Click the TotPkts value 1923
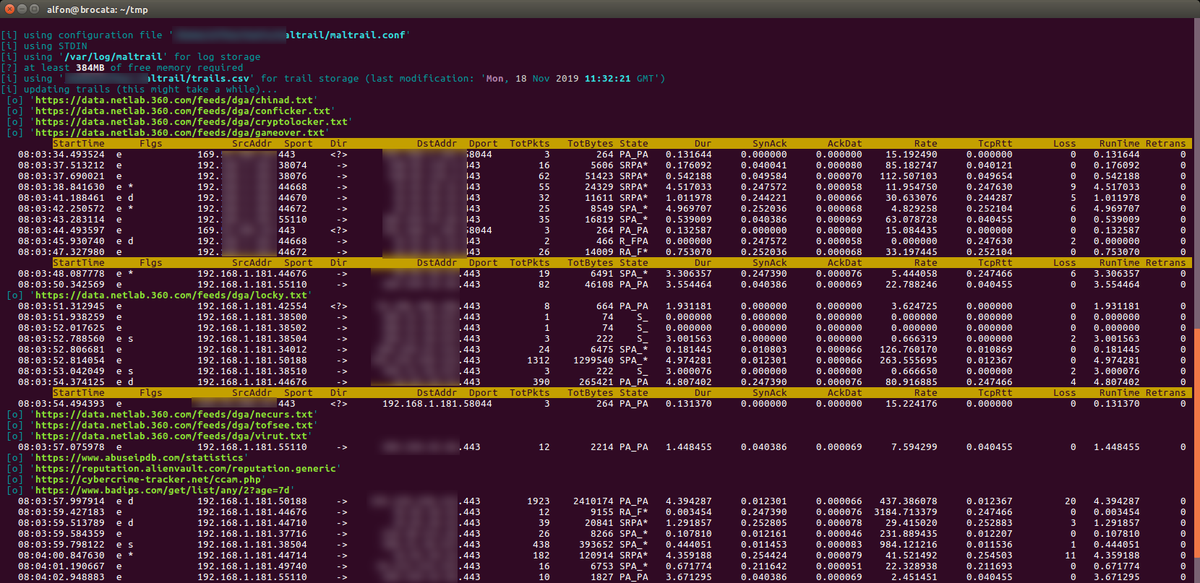The width and height of the screenshot is (1200, 583). [539, 502]
